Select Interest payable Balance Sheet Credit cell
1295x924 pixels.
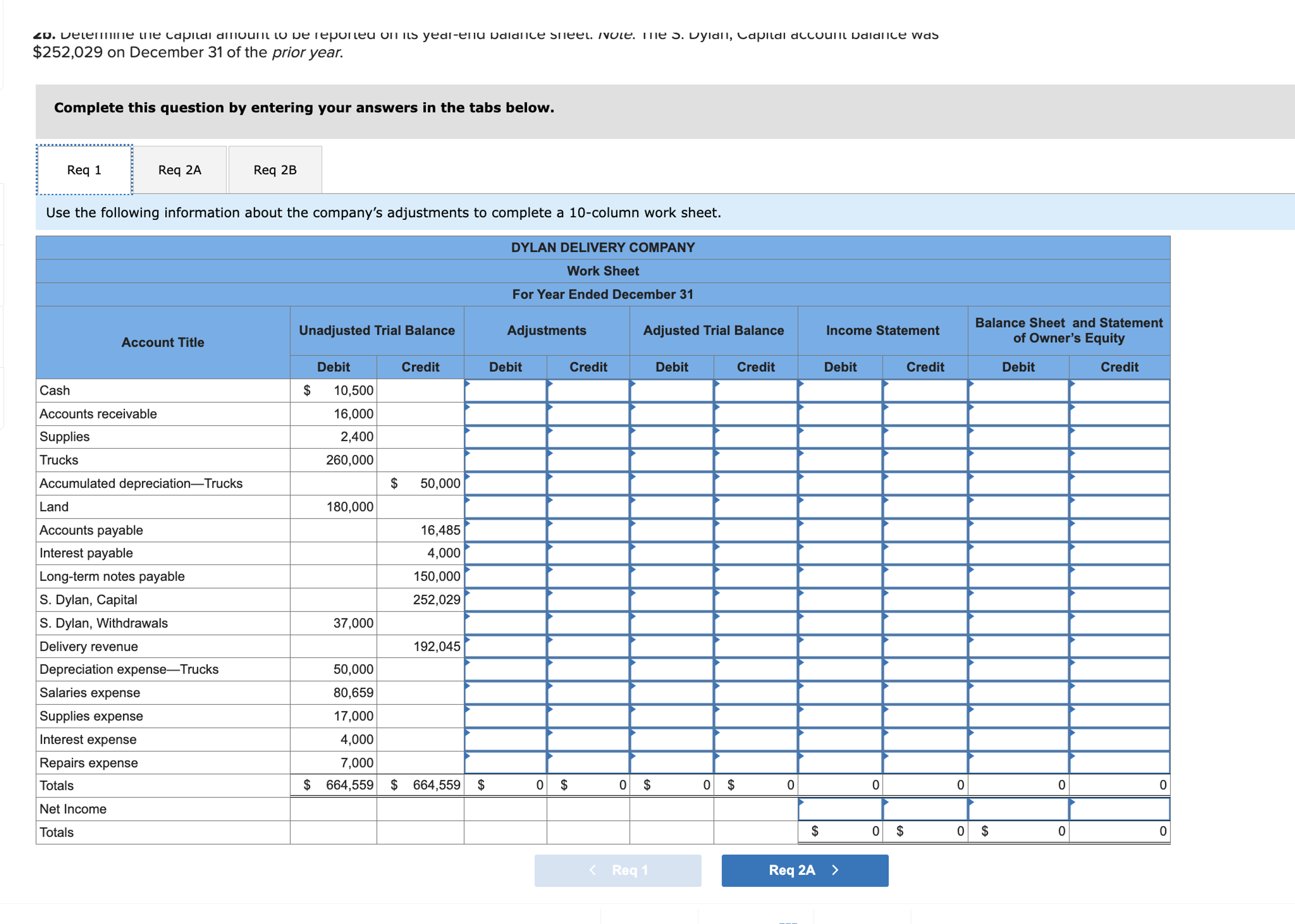tap(1119, 553)
